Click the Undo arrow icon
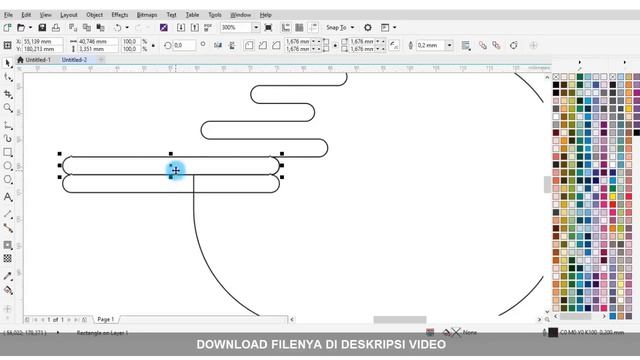This screenshot has width=640, height=360. pos(118,27)
